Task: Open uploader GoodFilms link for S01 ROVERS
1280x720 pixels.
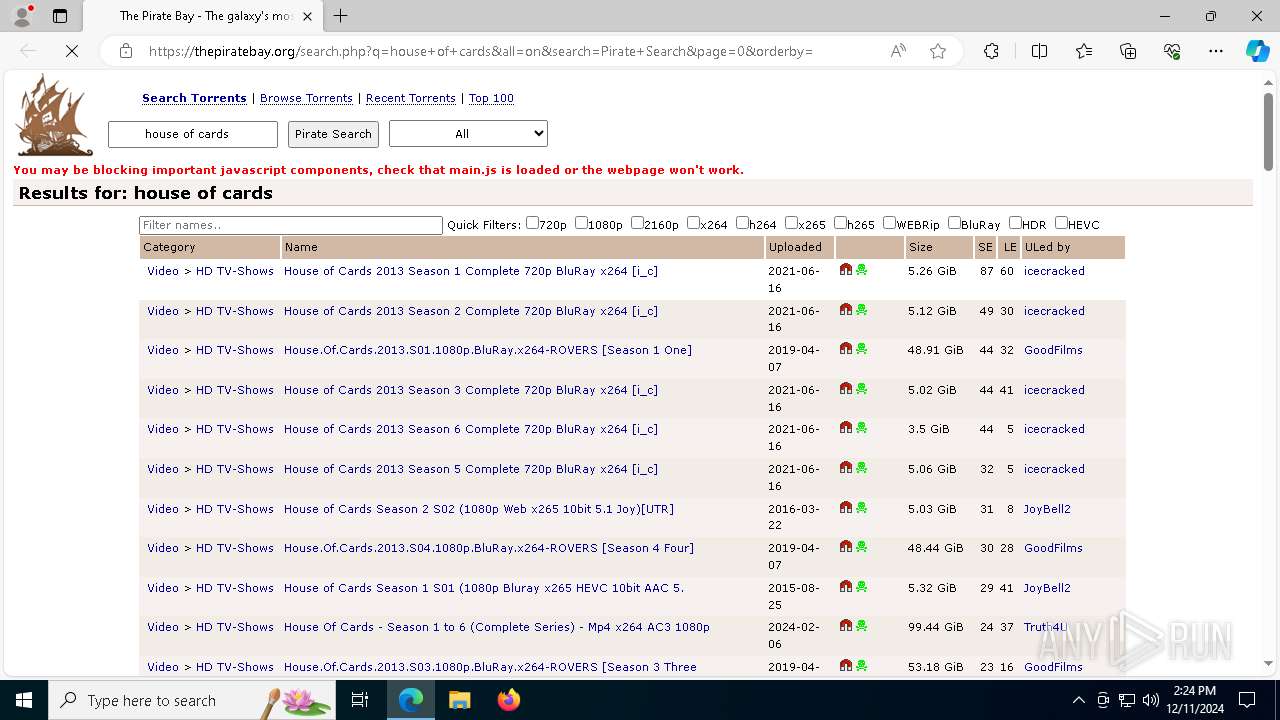Action: [x=1053, y=350]
